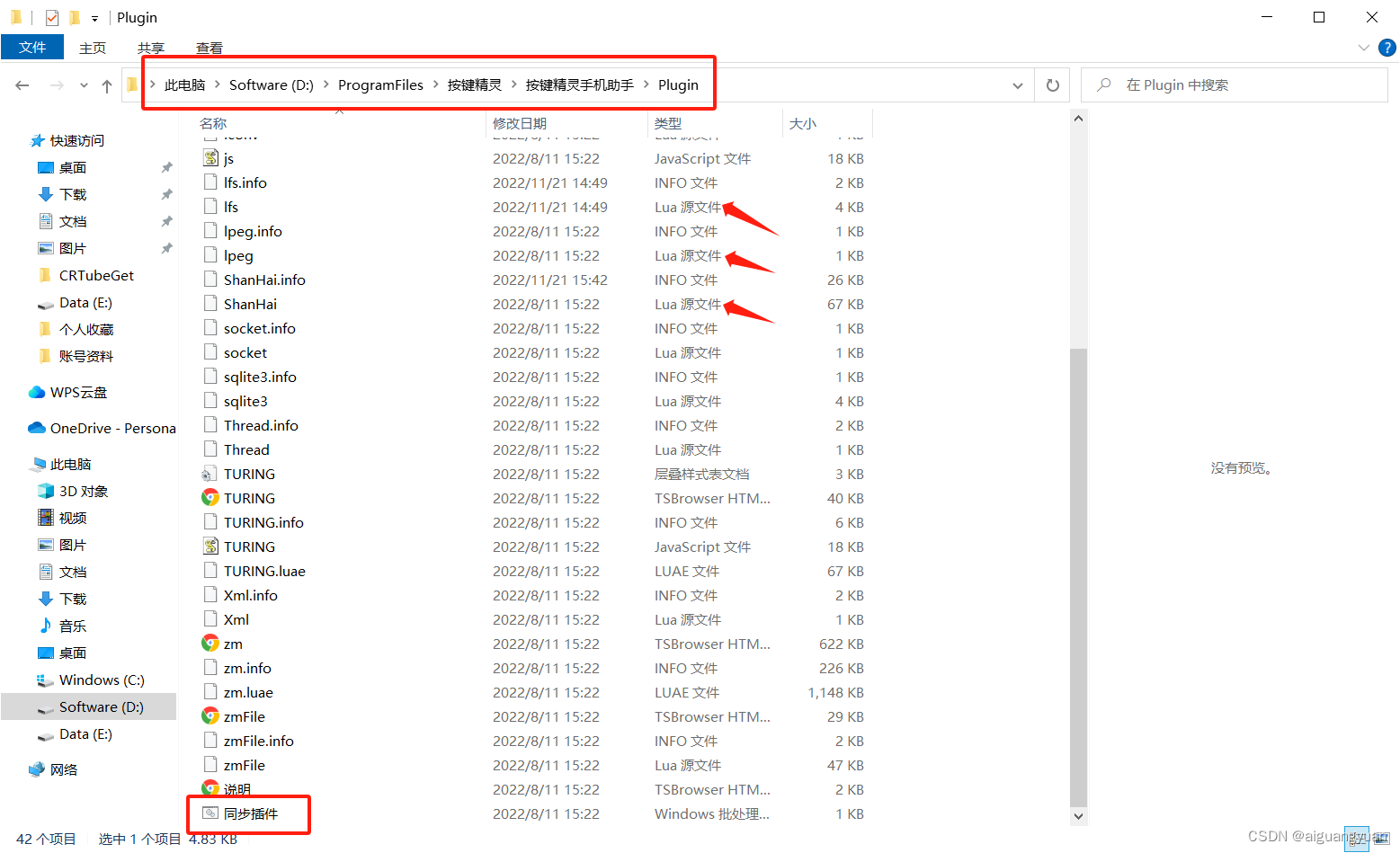Select 此电脑 in the navigation pane
This screenshot has height=853, width=1400.
(70, 465)
